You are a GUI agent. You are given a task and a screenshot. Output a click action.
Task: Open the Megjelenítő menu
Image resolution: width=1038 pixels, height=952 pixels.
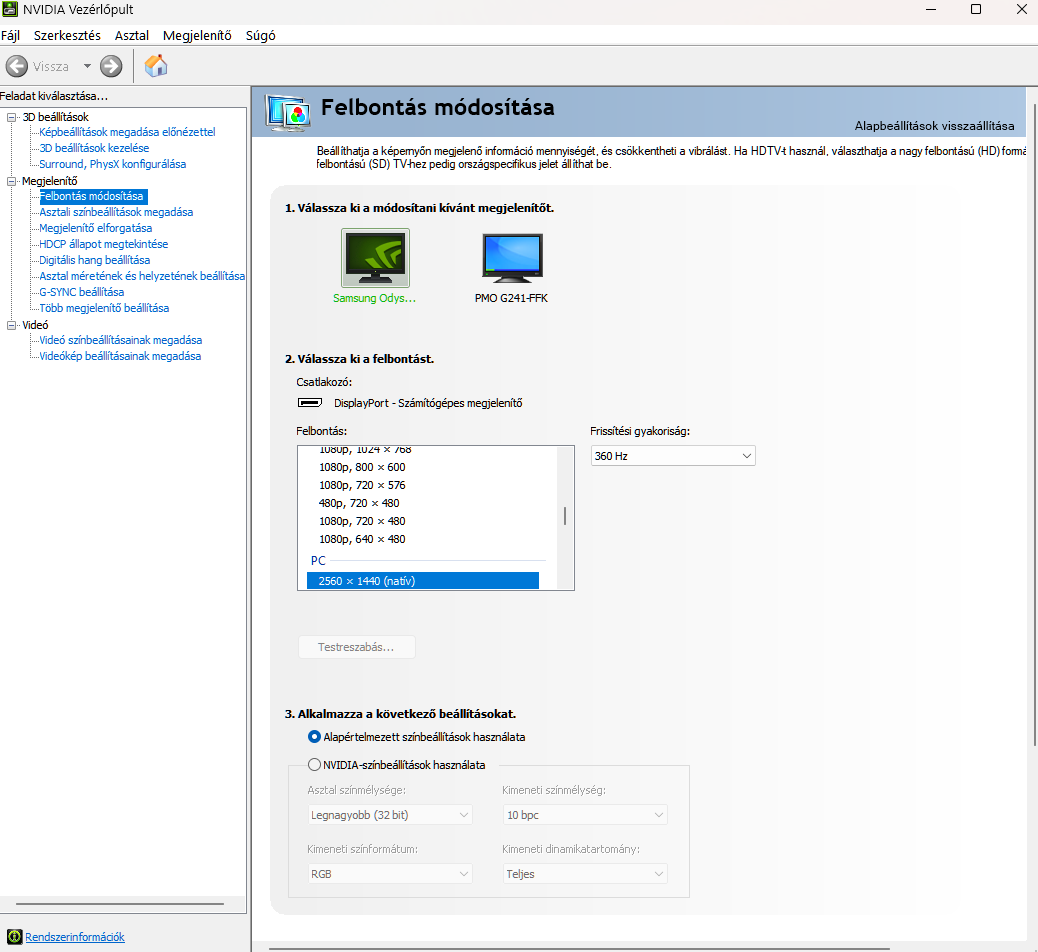point(197,36)
